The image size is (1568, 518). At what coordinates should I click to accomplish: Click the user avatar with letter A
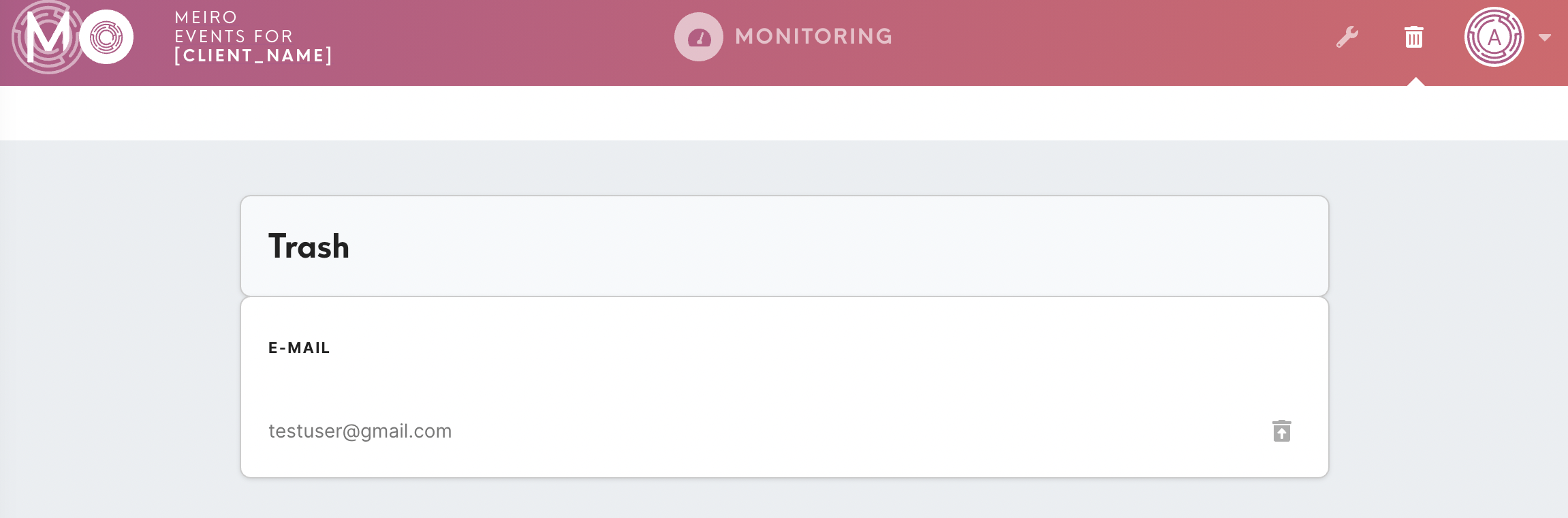point(1494,37)
